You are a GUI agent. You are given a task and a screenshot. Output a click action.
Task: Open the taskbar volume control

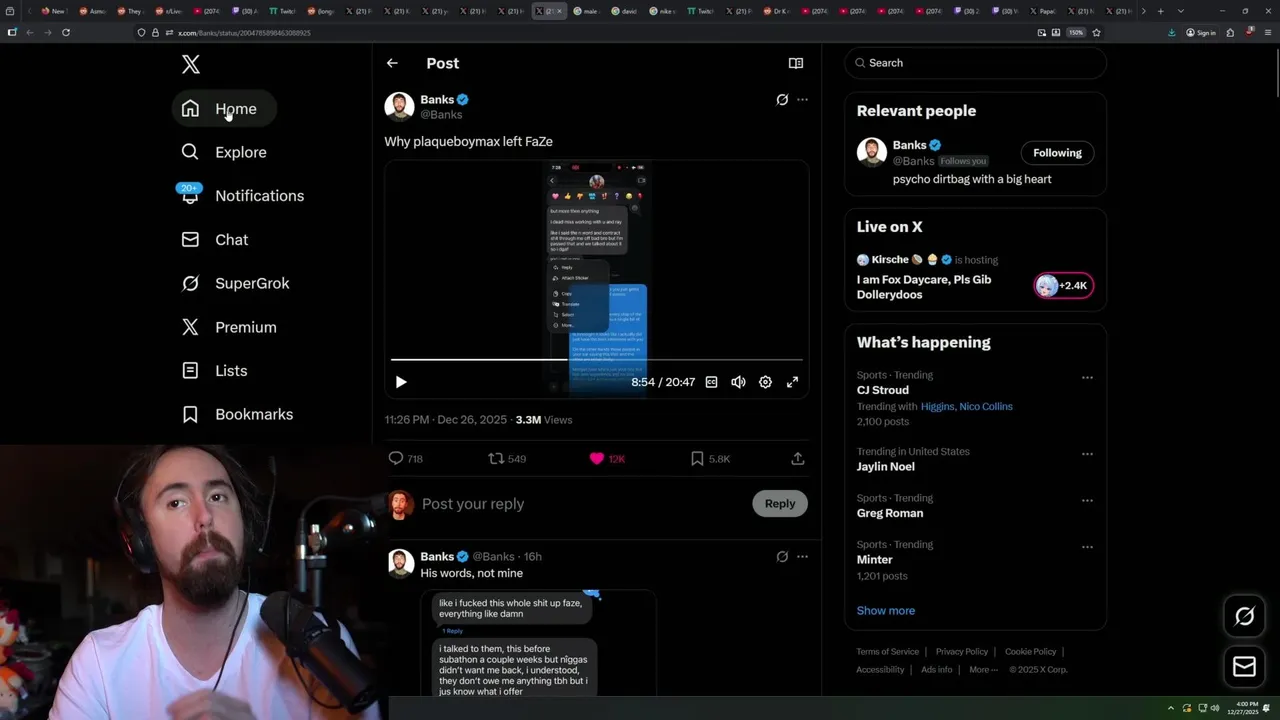(1215, 708)
